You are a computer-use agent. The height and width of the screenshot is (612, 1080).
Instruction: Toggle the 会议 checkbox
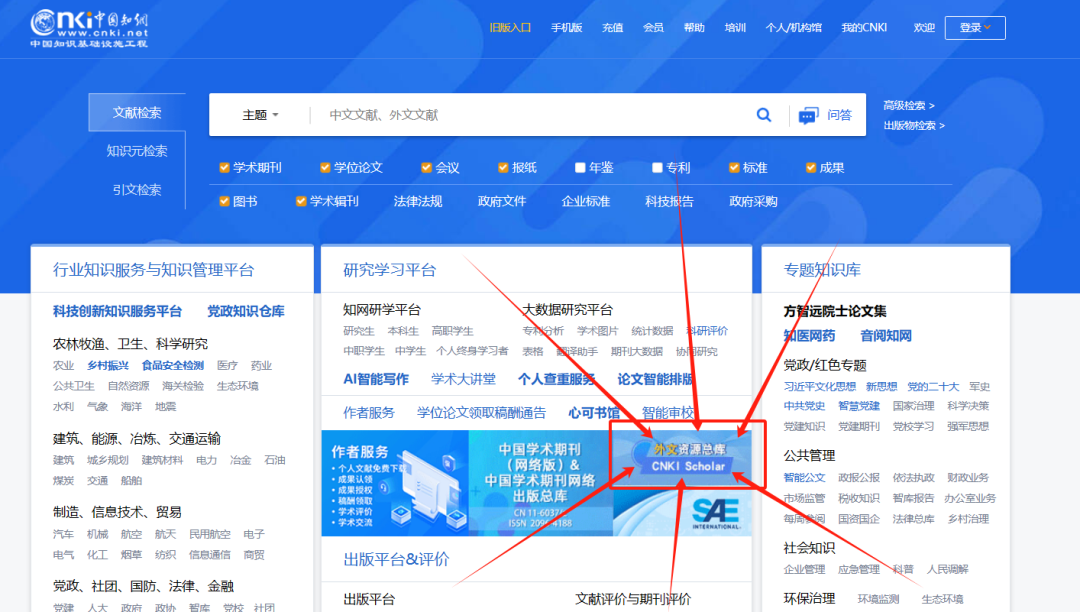pyautogui.click(x=426, y=167)
